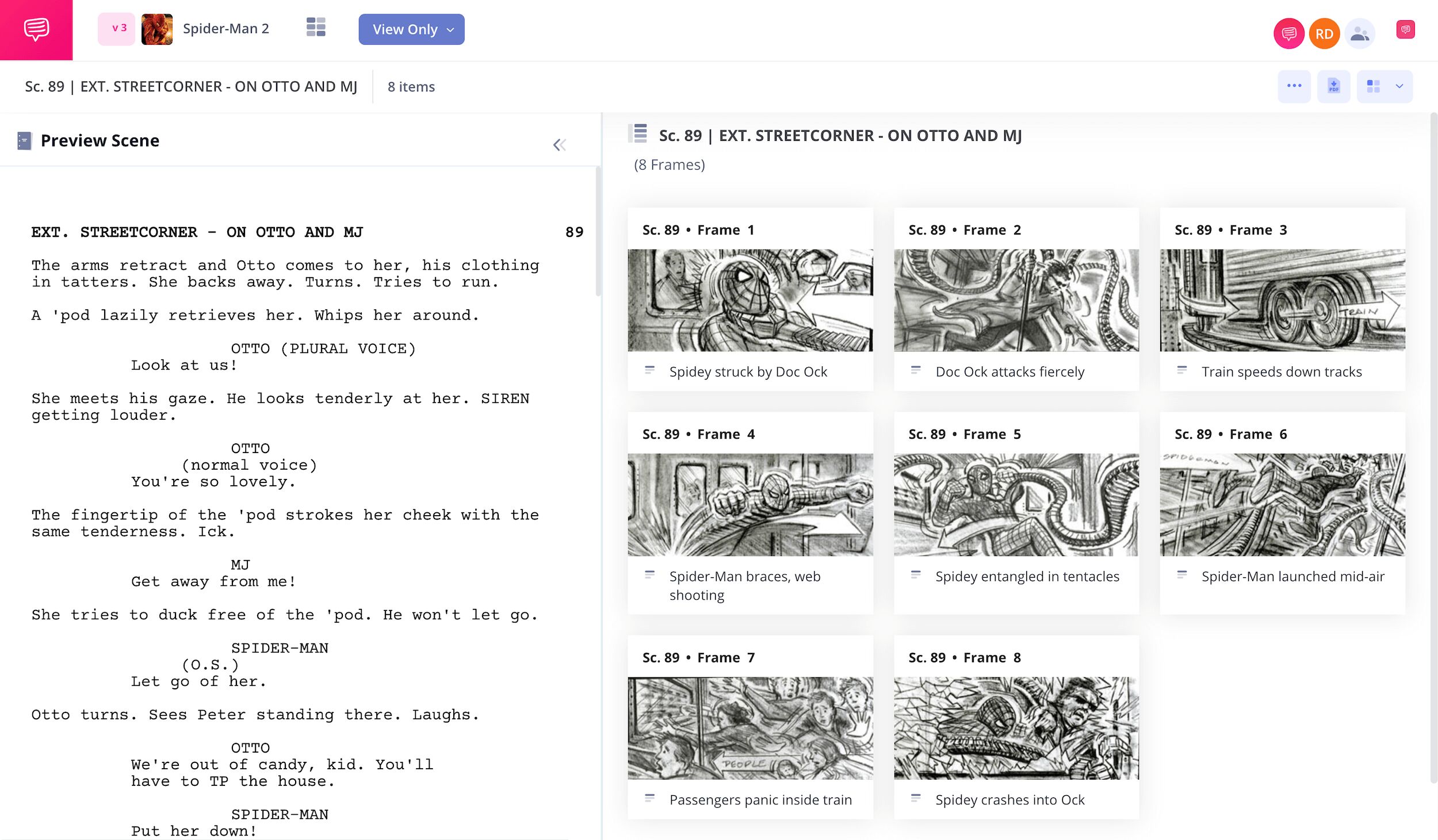The image size is (1438, 840).
Task: Collapse the Preview Scene panel
Action: click(x=559, y=144)
